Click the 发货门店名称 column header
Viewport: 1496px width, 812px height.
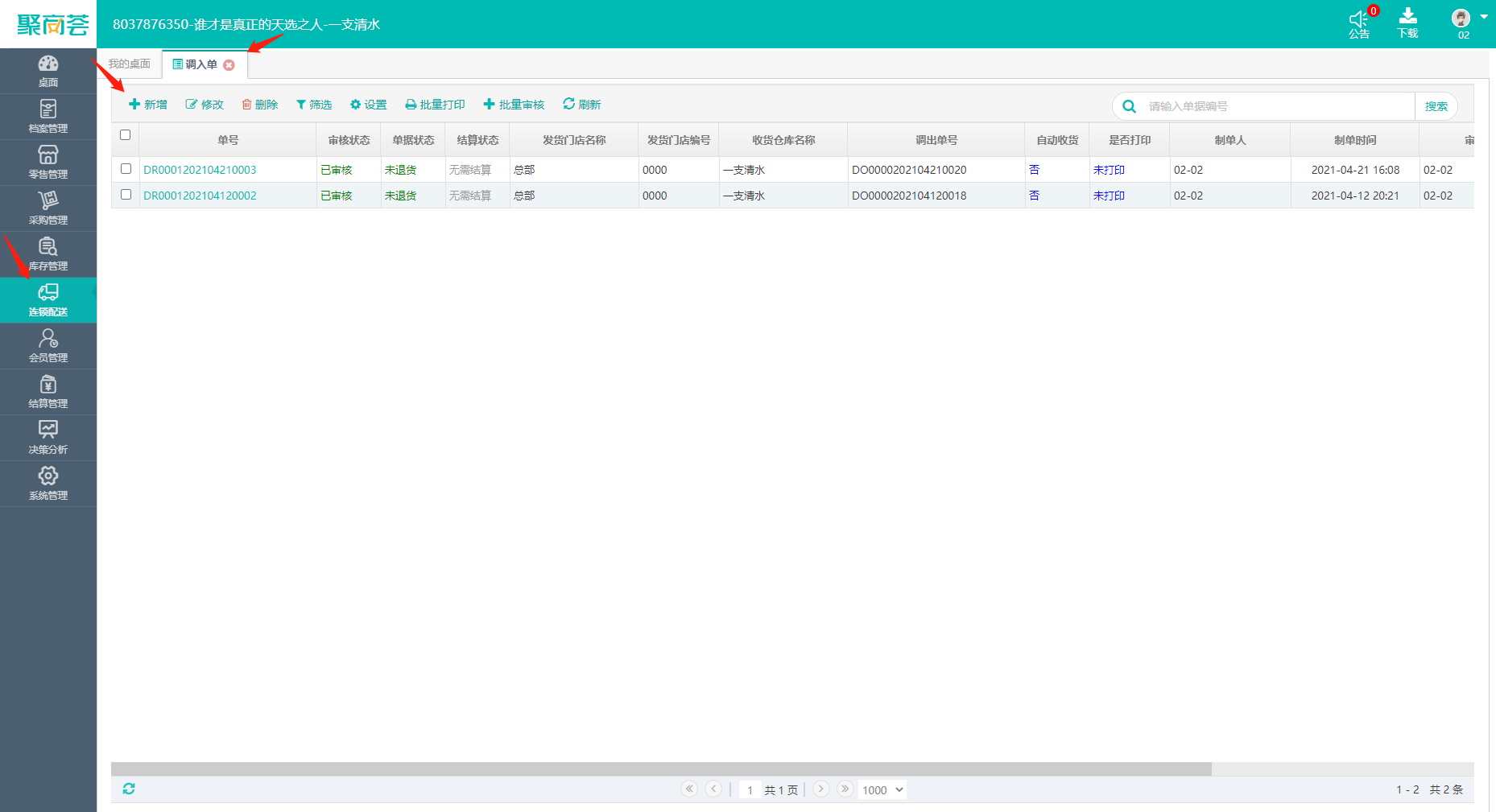[574, 140]
